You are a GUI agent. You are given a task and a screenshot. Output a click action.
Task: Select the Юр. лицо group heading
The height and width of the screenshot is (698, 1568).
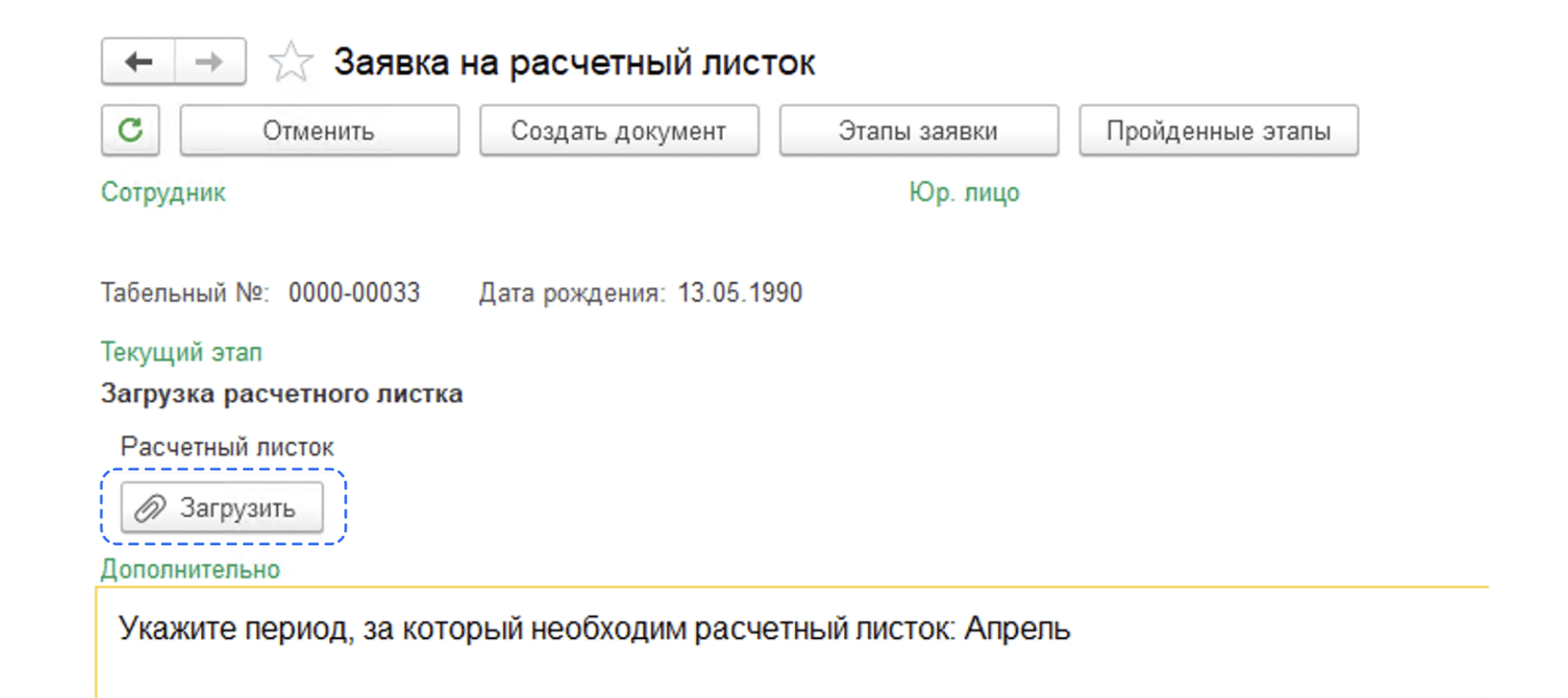(x=964, y=193)
